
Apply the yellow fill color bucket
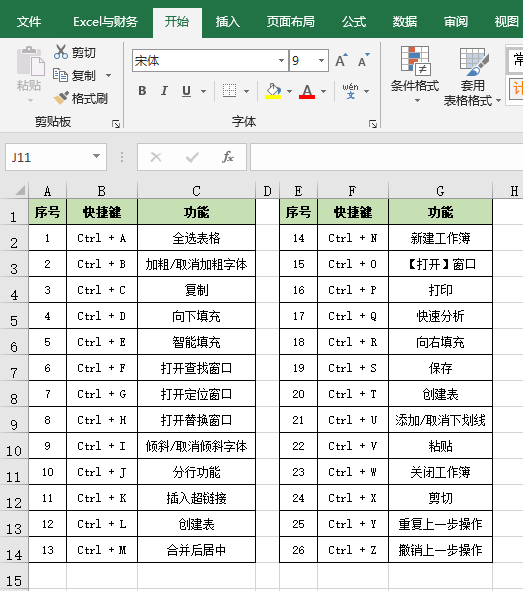point(274,91)
